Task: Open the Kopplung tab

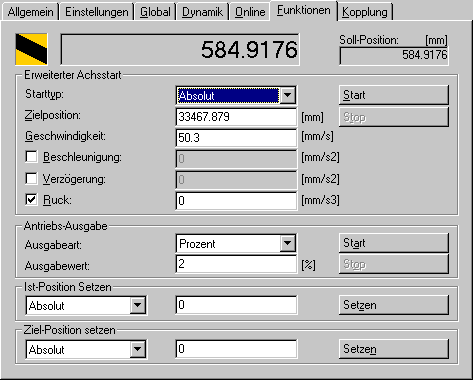Action: 365,12
